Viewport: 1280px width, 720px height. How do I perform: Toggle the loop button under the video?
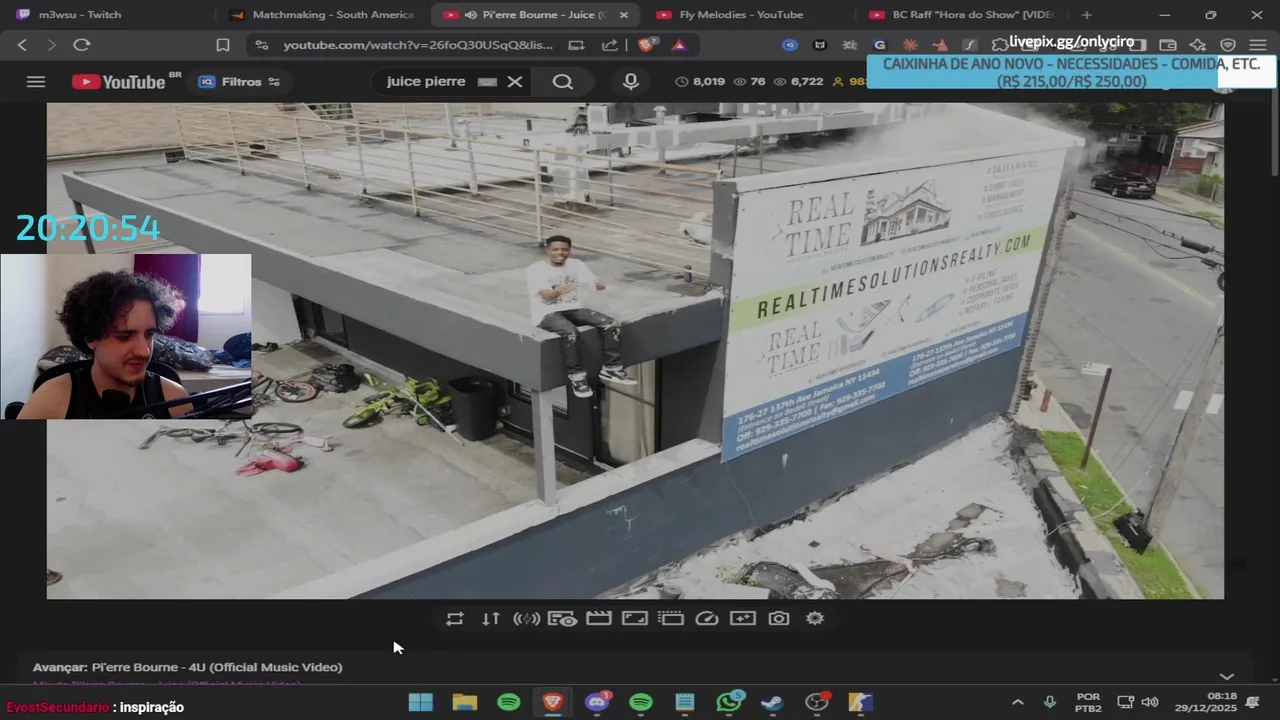click(x=455, y=619)
